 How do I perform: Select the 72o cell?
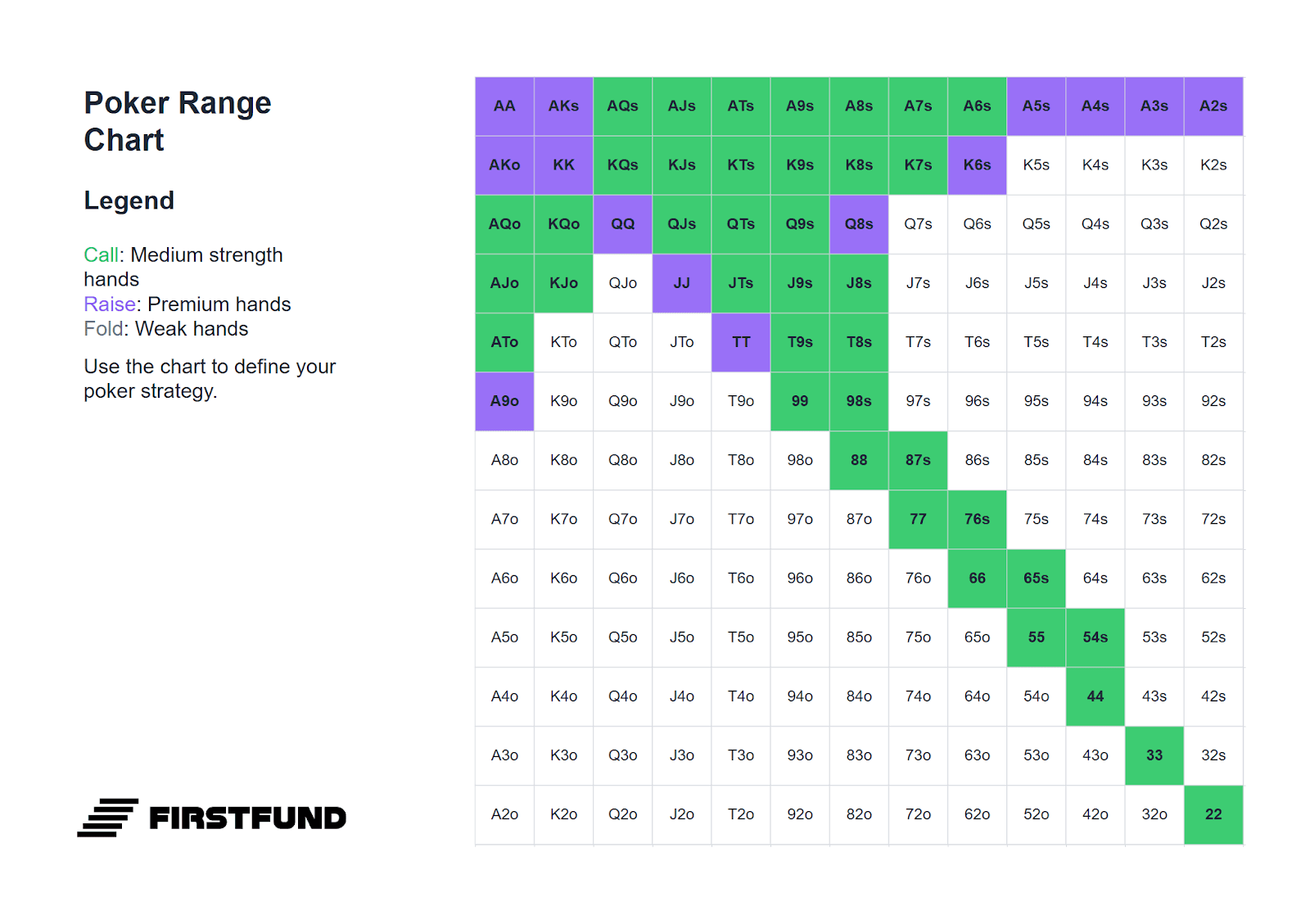(x=918, y=814)
